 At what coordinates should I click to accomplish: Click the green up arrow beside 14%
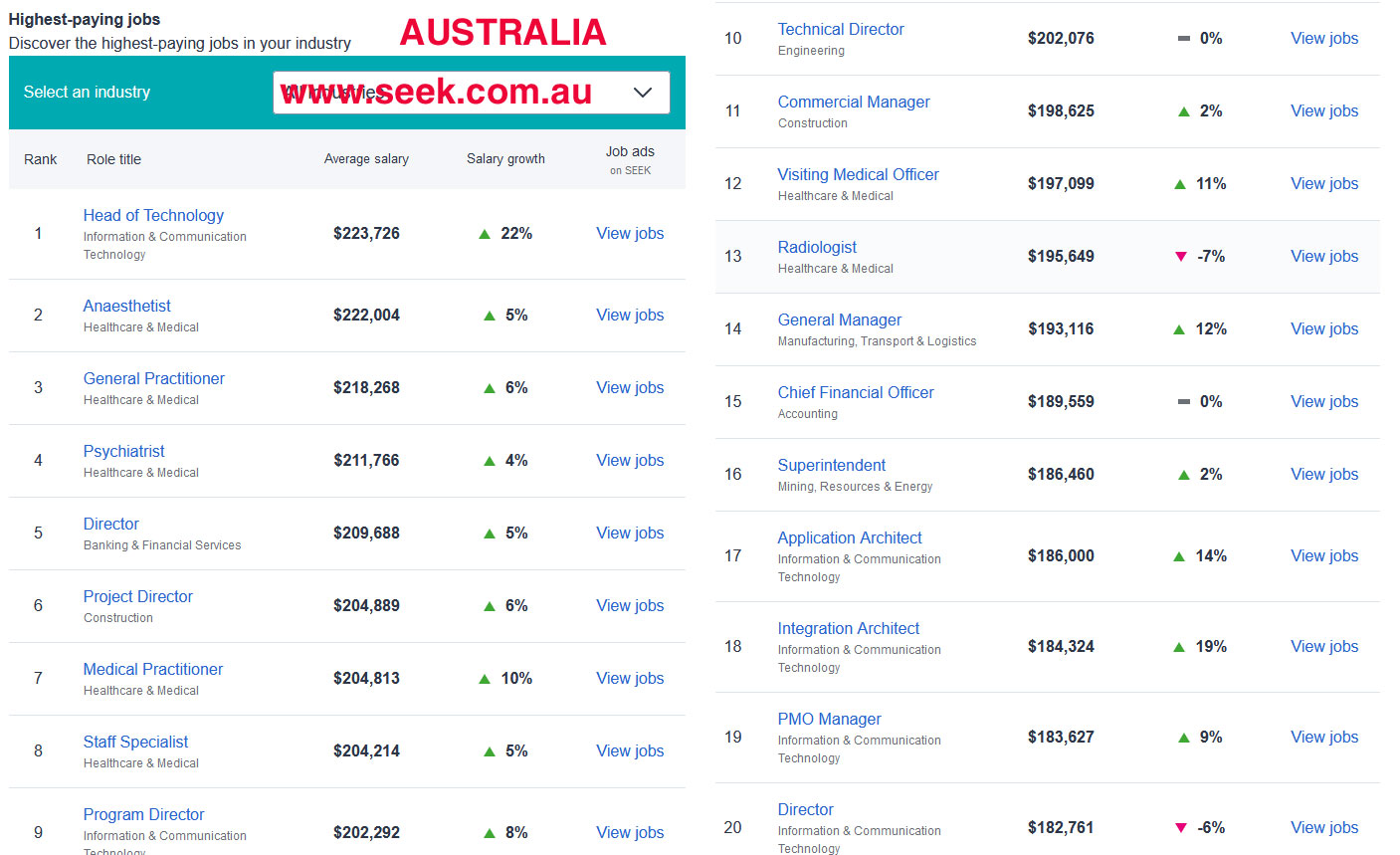pyautogui.click(x=1179, y=556)
